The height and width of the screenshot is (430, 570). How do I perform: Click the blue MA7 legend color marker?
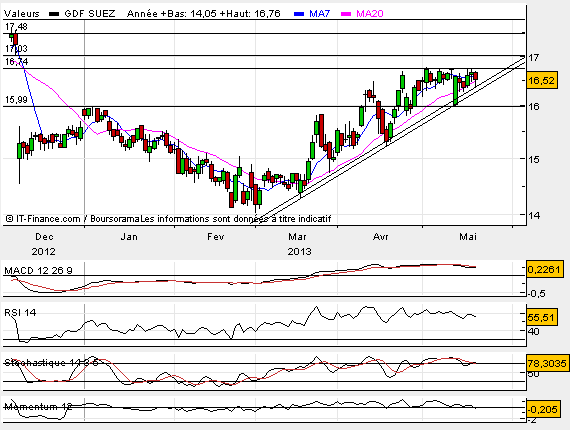(299, 14)
